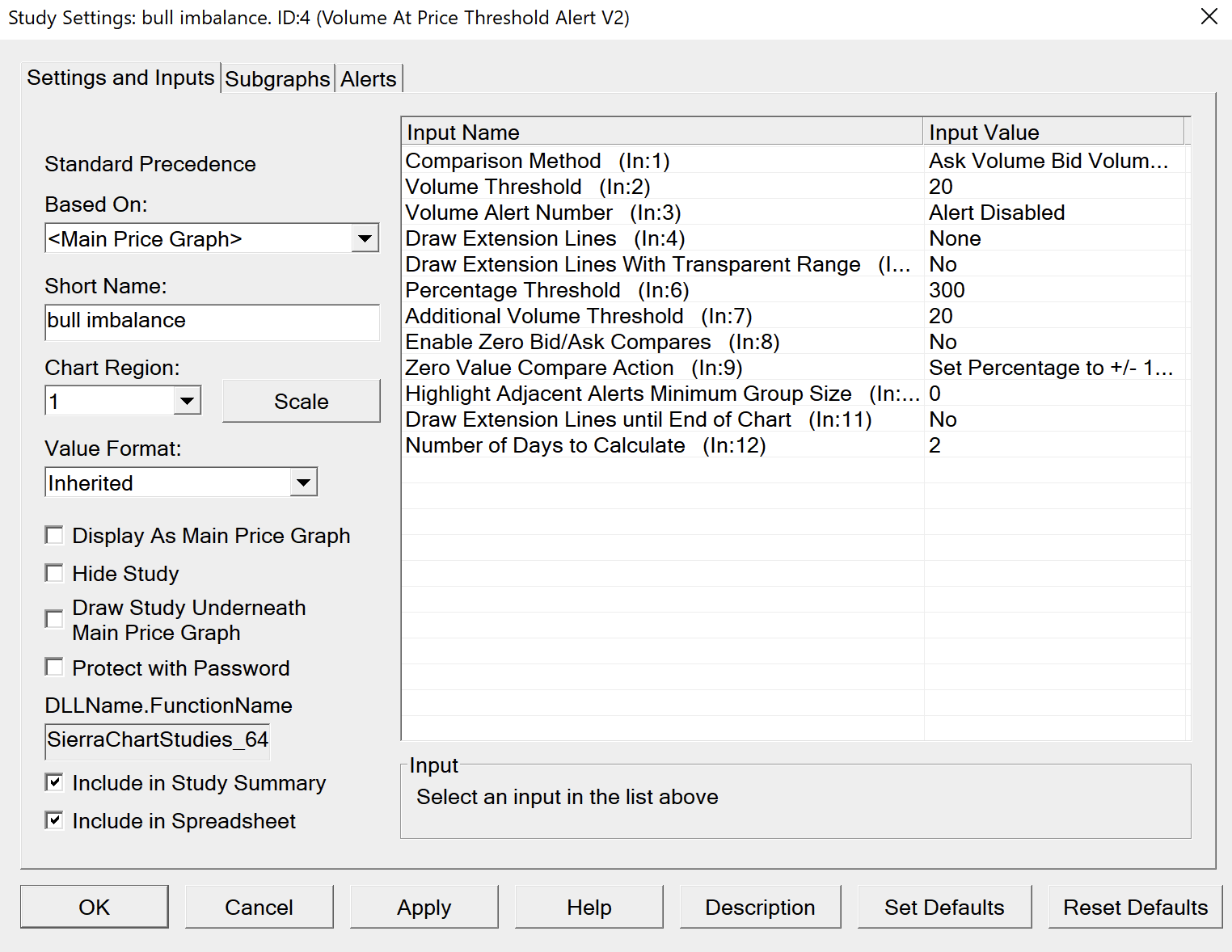Uncheck Include in Spreadsheet
The image size is (1232, 952).
54,819
